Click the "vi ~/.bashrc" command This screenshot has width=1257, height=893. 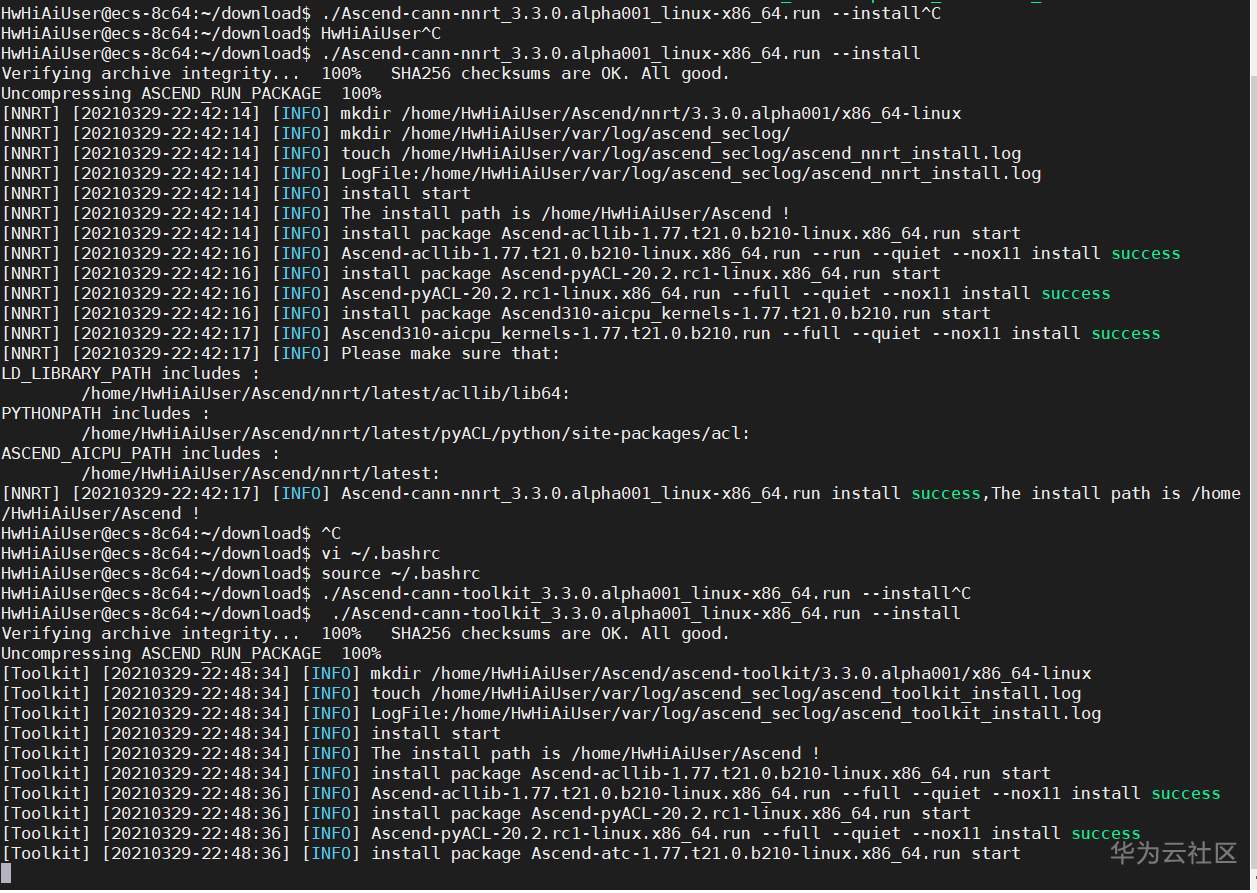pos(381,553)
